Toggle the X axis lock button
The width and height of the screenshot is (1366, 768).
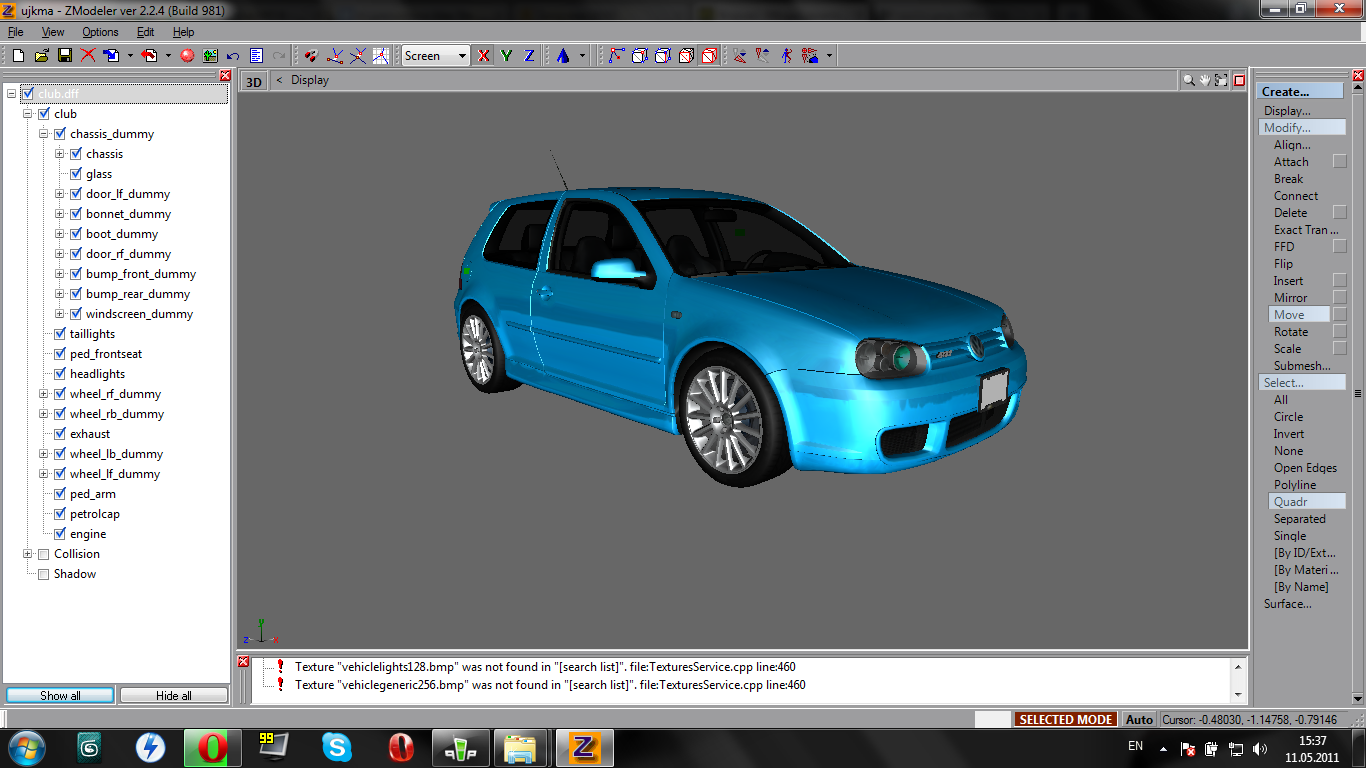(x=484, y=56)
